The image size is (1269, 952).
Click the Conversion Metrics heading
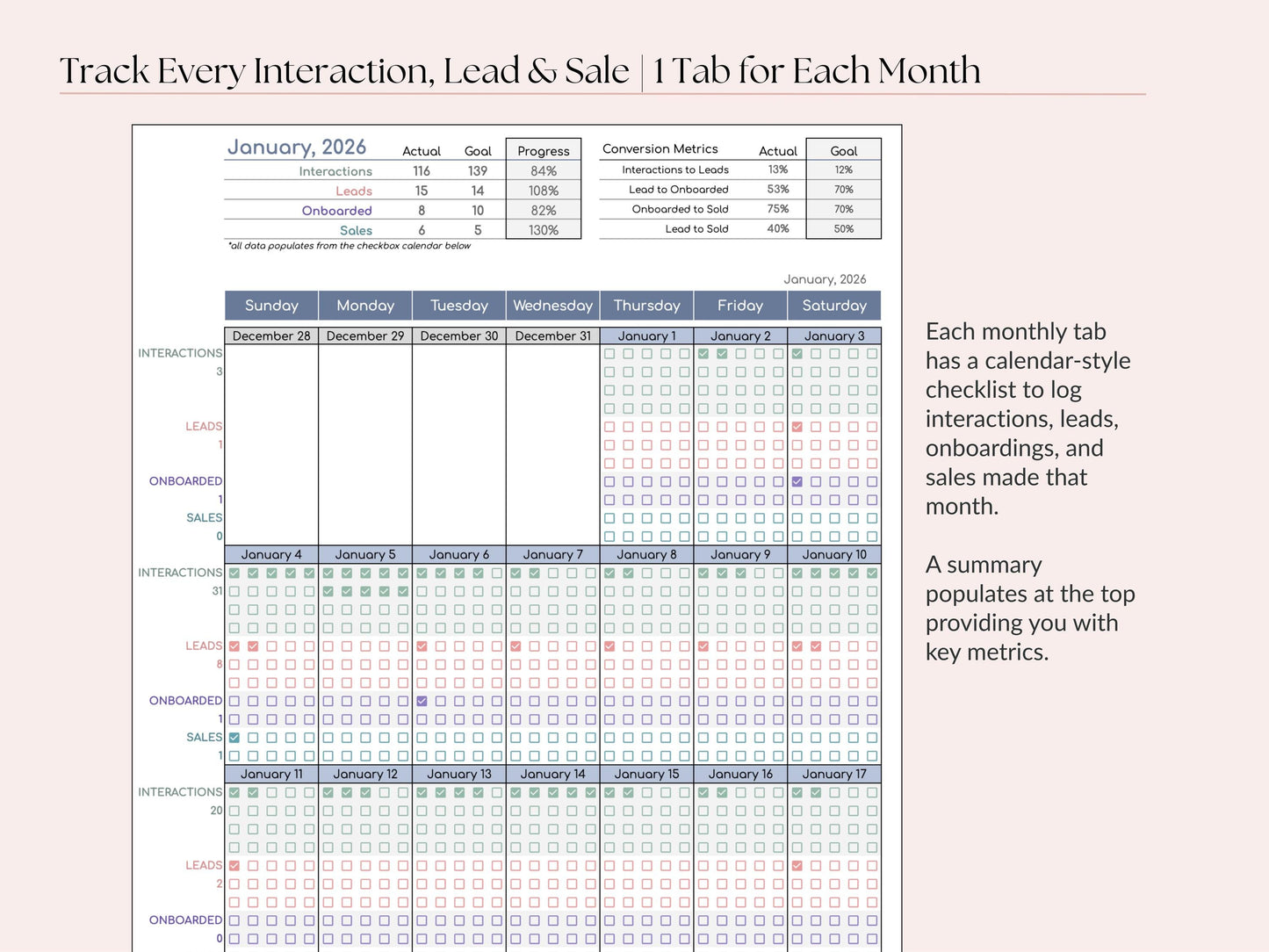(x=660, y=149)
